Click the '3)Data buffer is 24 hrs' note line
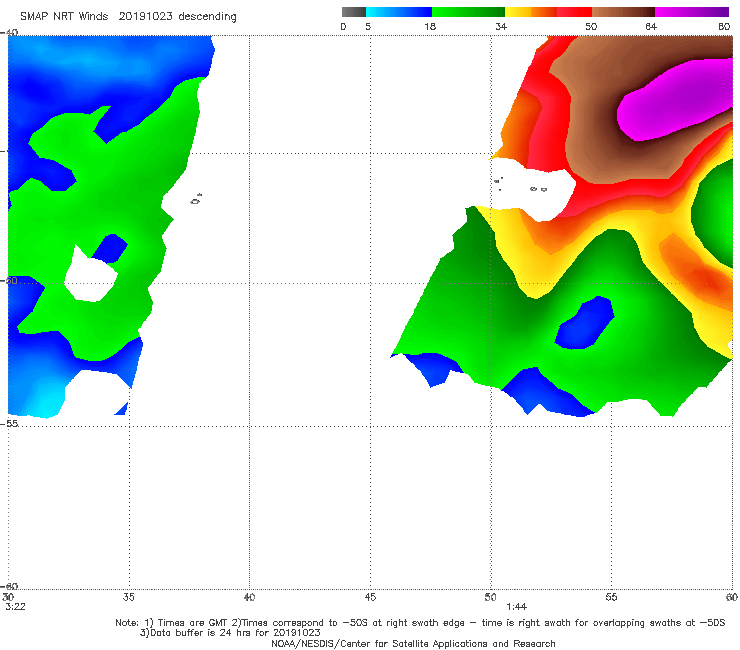This screenshot has width=740, height=650. 230,633
